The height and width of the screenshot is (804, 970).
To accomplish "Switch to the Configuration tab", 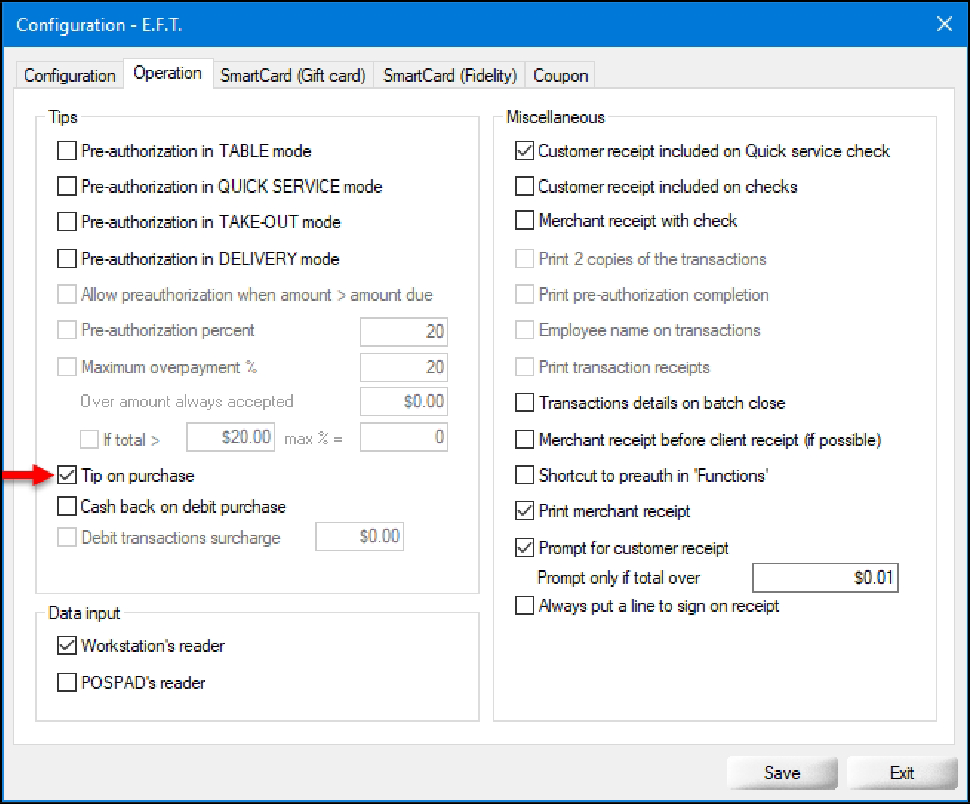I will (x=69, y=76).
